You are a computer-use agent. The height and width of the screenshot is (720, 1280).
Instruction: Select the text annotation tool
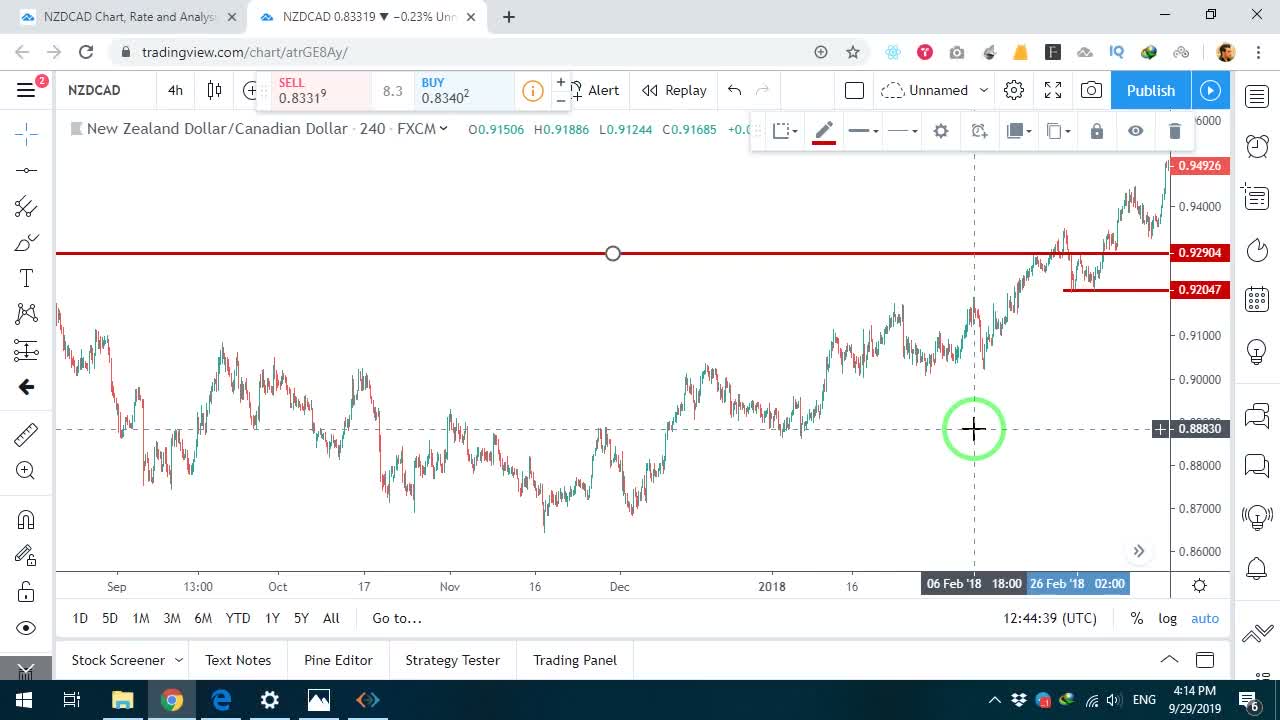[27, 279]
